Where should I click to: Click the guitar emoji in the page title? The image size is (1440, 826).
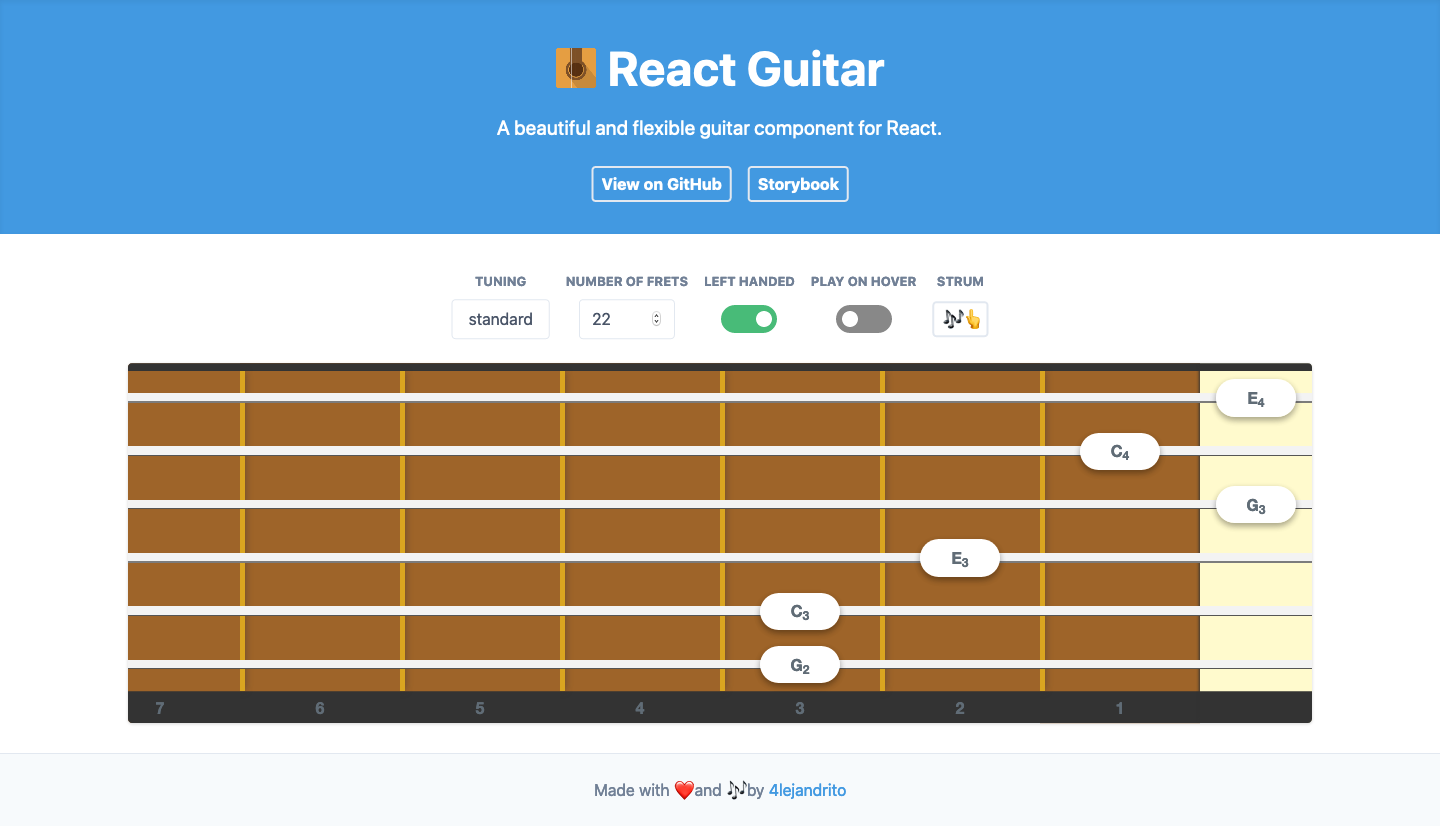575,68
